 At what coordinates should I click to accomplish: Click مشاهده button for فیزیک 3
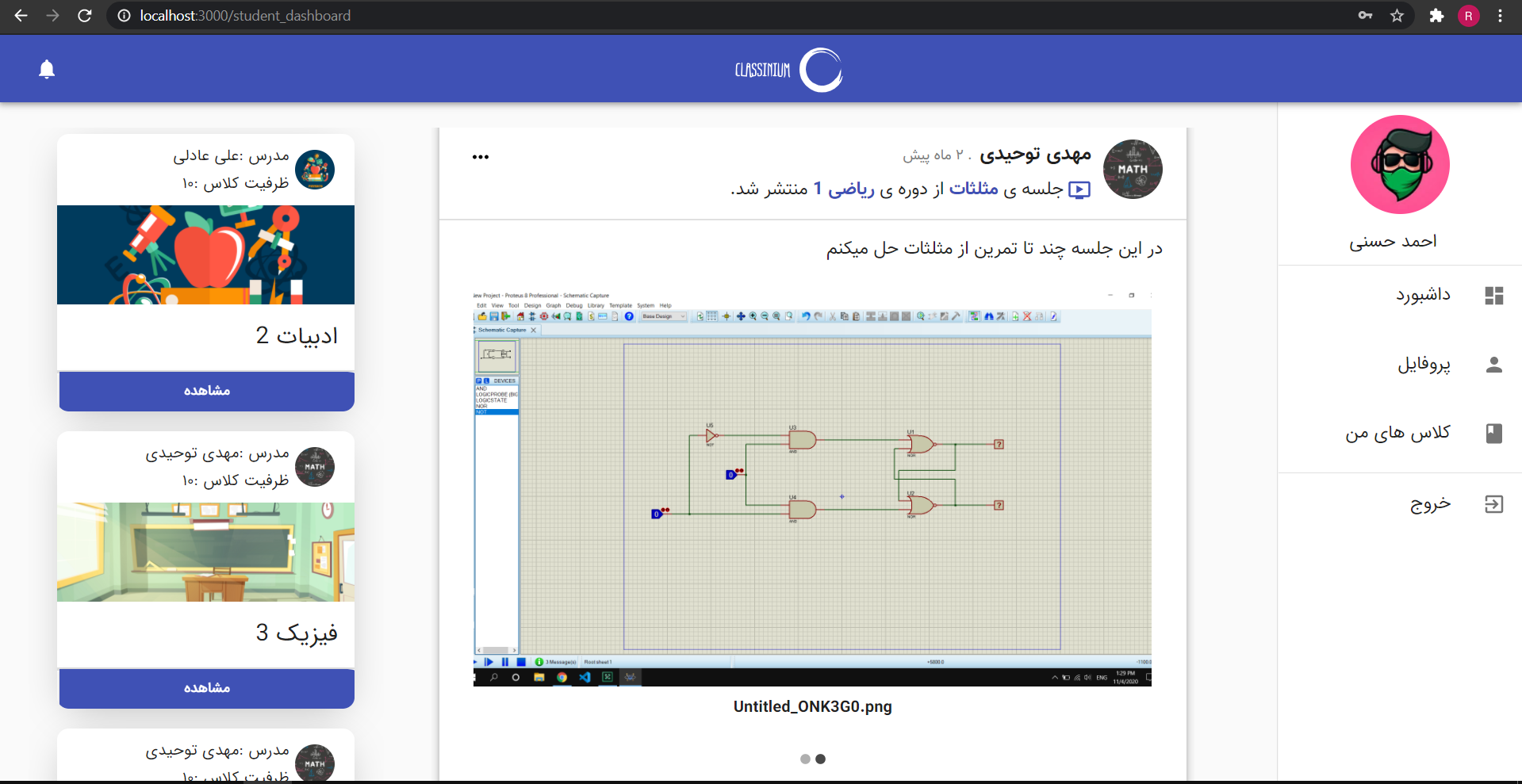click(x=206, y=688)
